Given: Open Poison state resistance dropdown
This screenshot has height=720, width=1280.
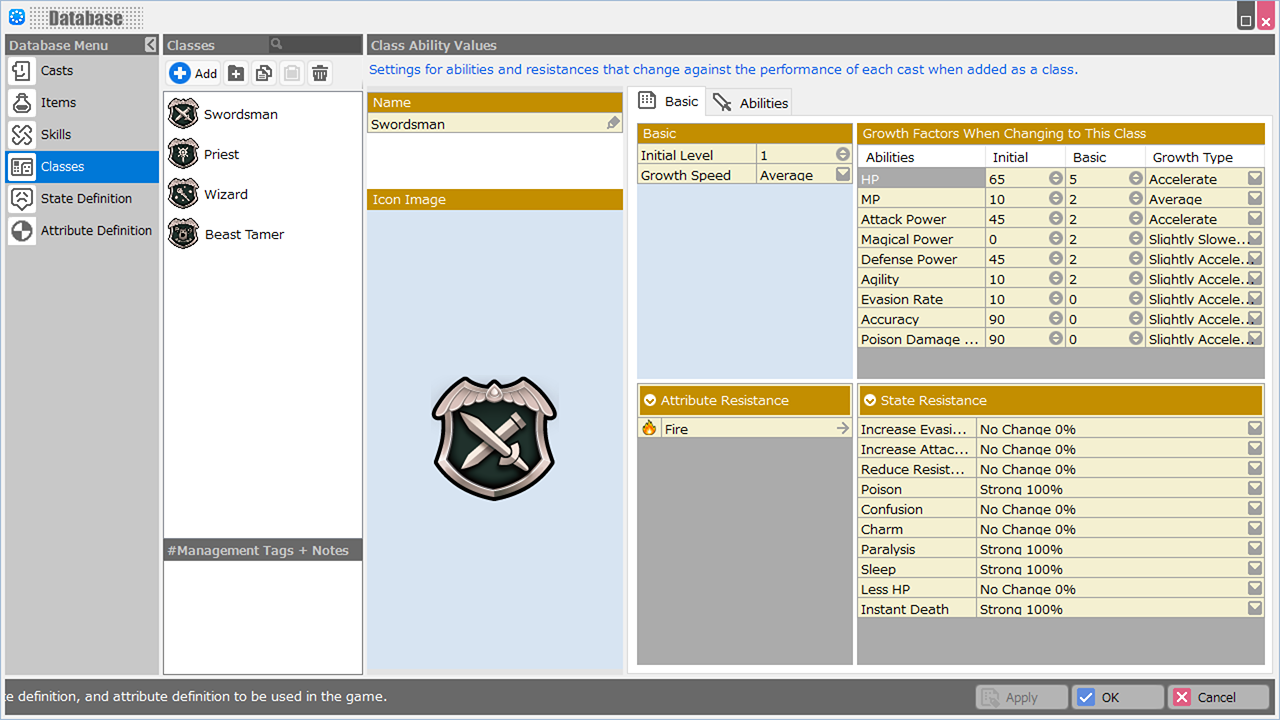Looking at the screenshot, I should (1254, 489).
